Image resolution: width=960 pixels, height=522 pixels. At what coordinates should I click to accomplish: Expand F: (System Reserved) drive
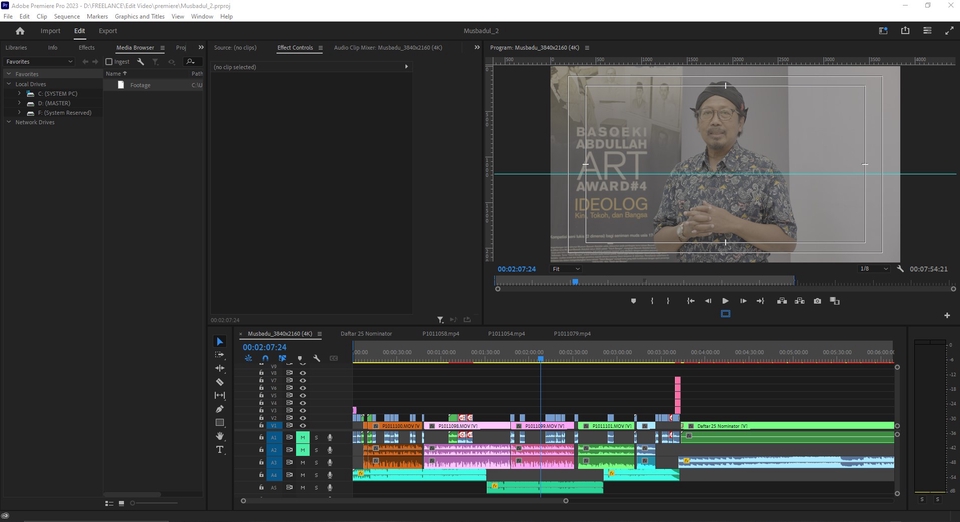pos(19,113)
